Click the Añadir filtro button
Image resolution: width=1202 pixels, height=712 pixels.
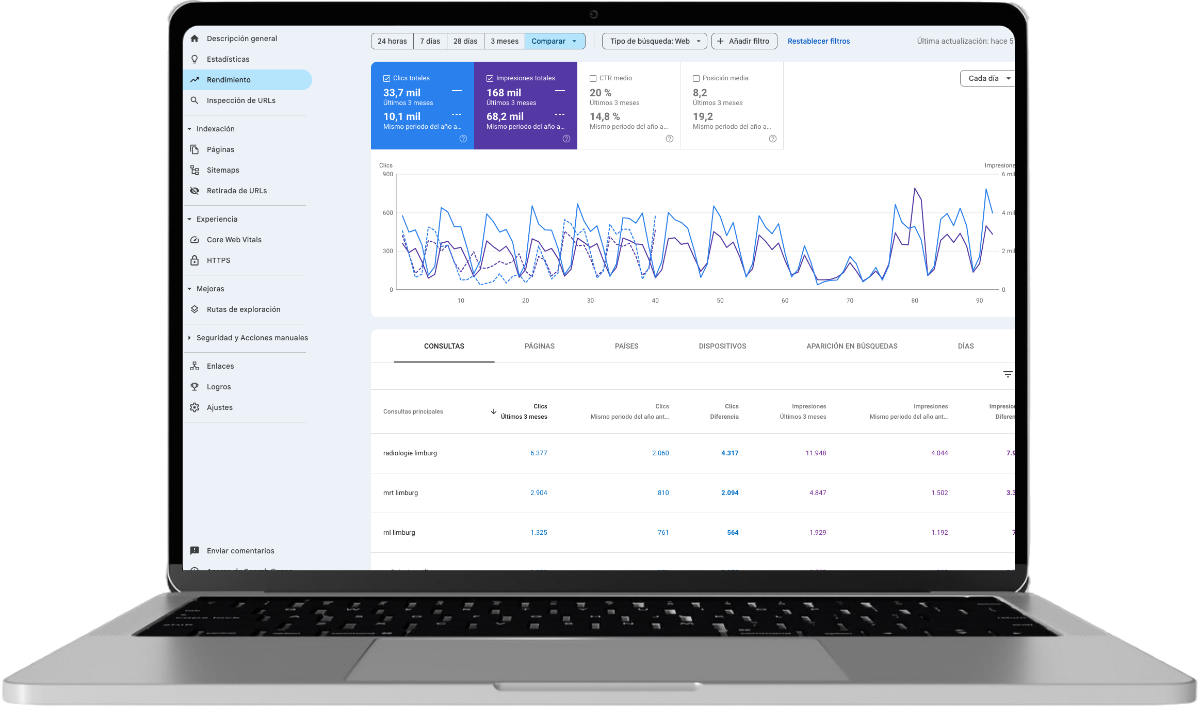(743, 41)
